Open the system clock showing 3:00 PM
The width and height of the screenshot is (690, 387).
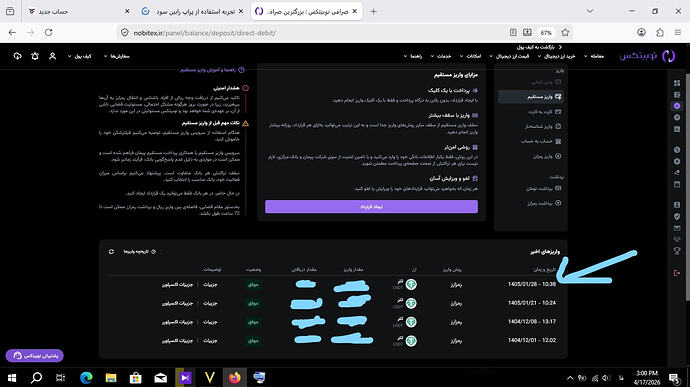tap(647, 377)
